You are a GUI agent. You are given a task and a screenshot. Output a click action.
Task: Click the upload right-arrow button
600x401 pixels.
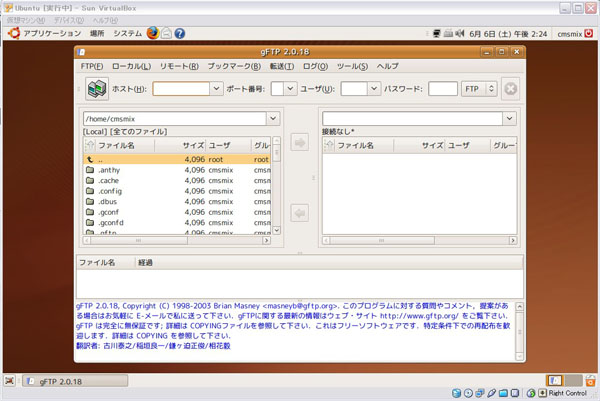(300, 143)
